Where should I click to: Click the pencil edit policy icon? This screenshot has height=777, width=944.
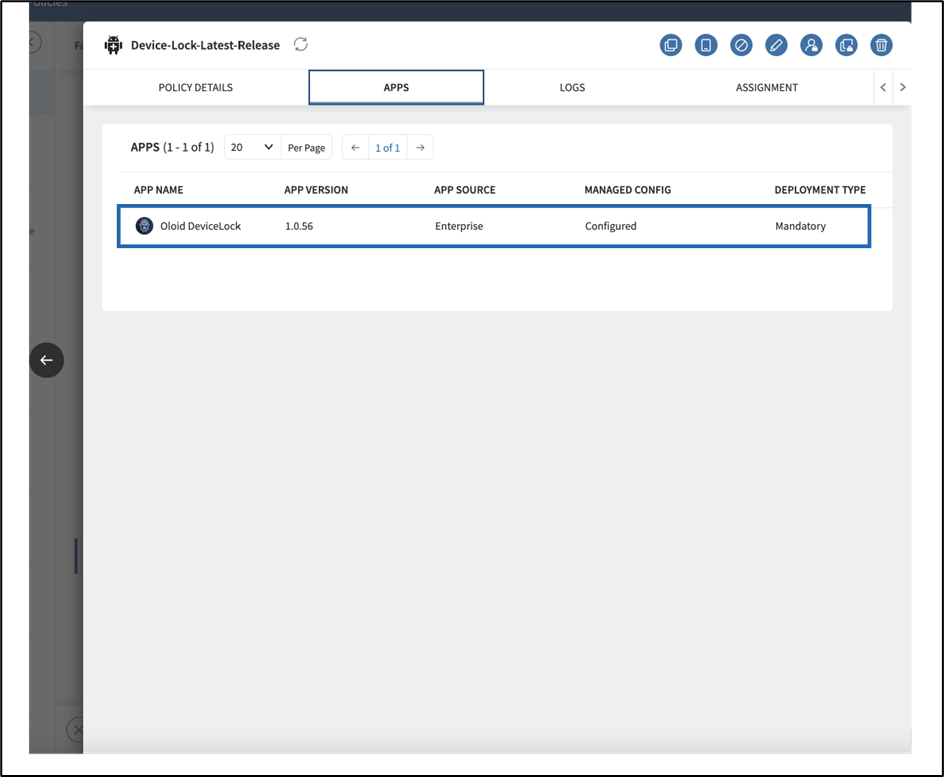pos(776,45)
